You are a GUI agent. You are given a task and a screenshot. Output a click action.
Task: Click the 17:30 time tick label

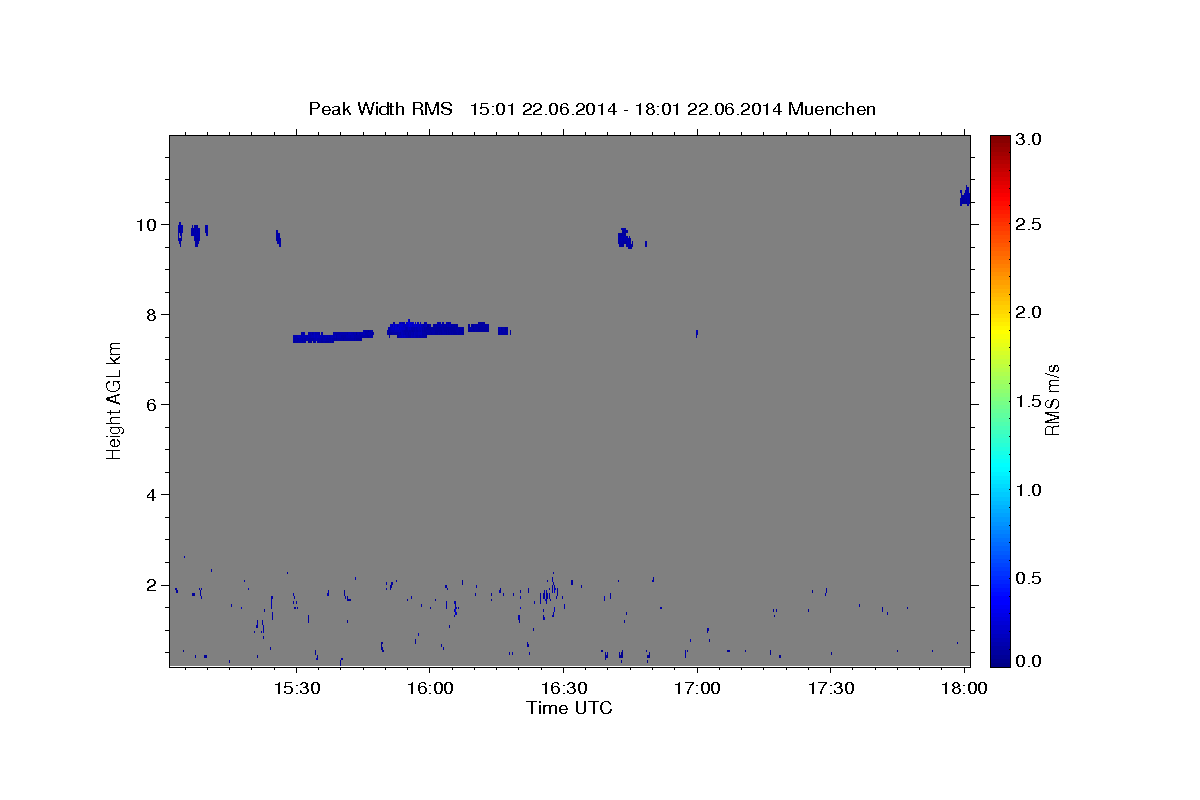click(830, 690)
